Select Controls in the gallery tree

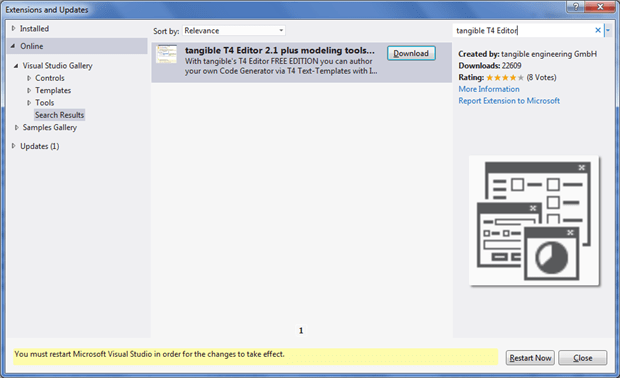pos(50,78)
